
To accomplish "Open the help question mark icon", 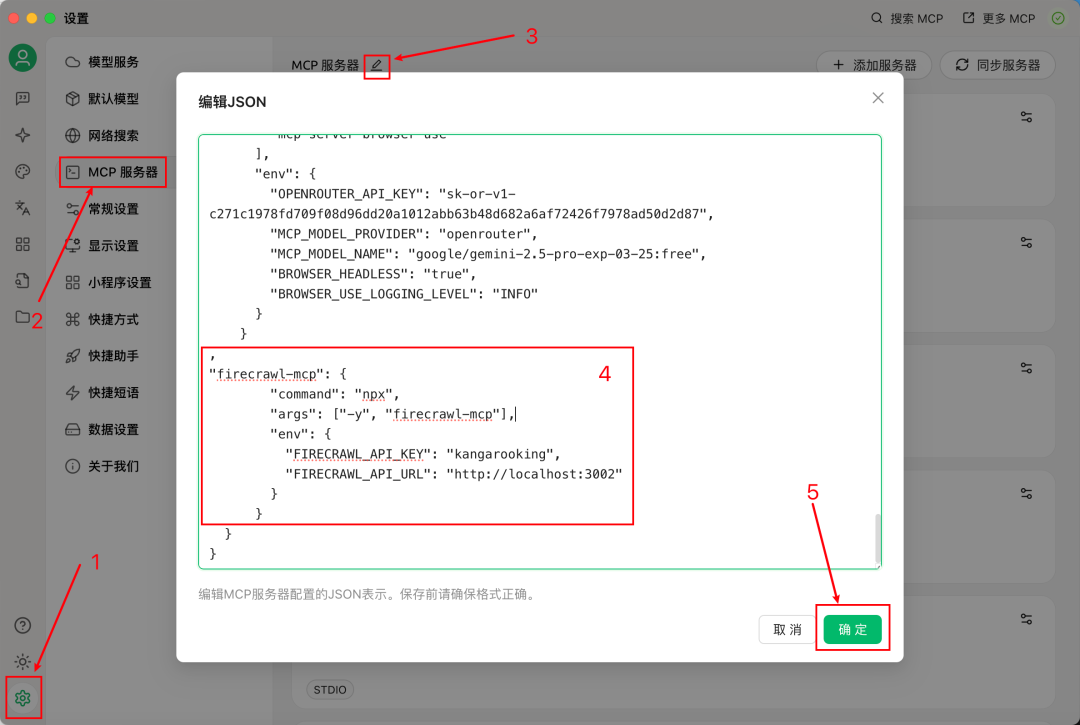I will (x=23, y=625).
